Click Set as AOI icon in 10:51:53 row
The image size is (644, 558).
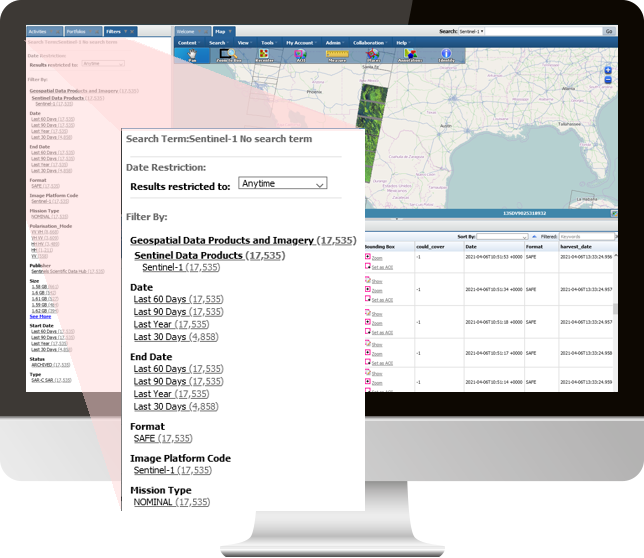tap(368, 266)
